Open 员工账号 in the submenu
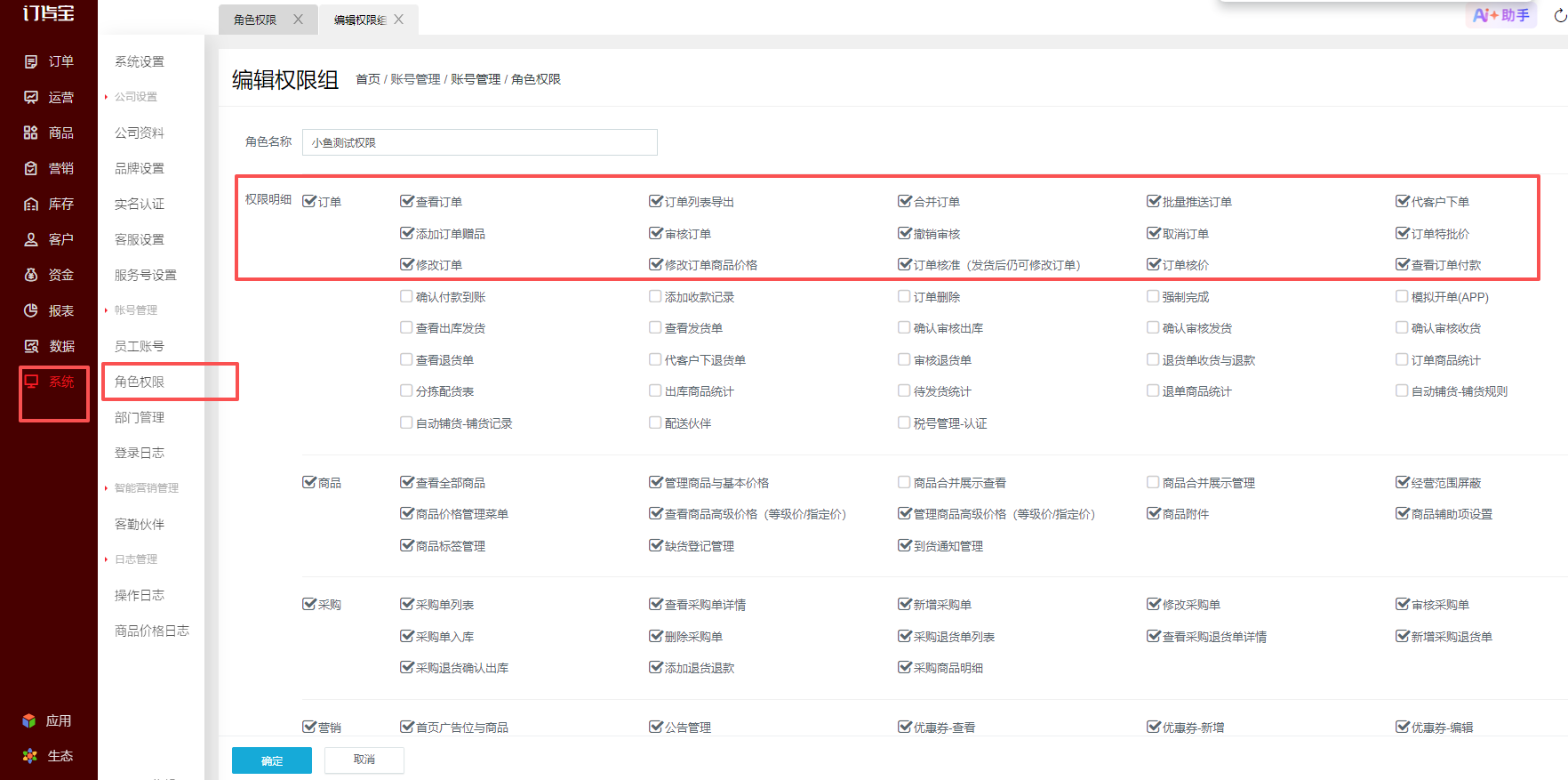Image resolution: width=1568 pixels, height=780 pixels. (140, 346)
